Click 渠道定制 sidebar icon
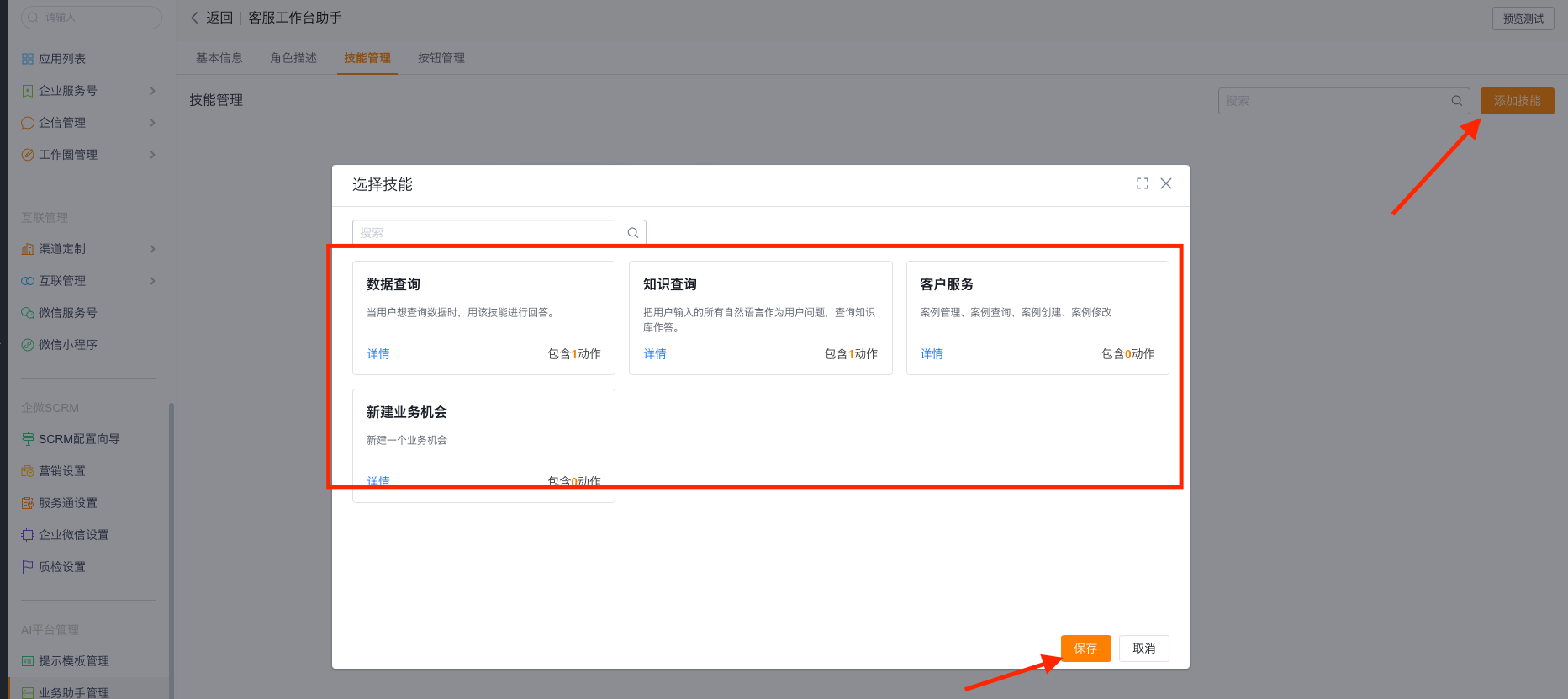The width and height of the screenshot is (1568, 699). (x=28, y=249)
